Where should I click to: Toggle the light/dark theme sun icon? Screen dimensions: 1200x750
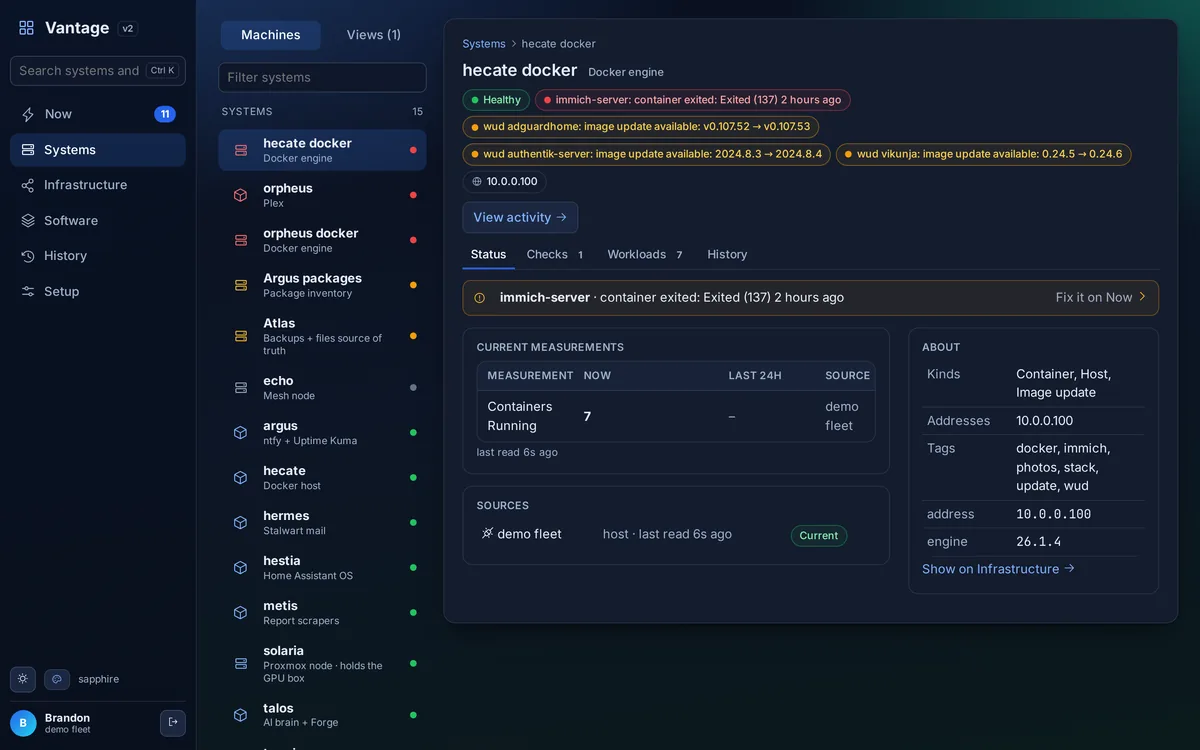(x=23, y=679)
